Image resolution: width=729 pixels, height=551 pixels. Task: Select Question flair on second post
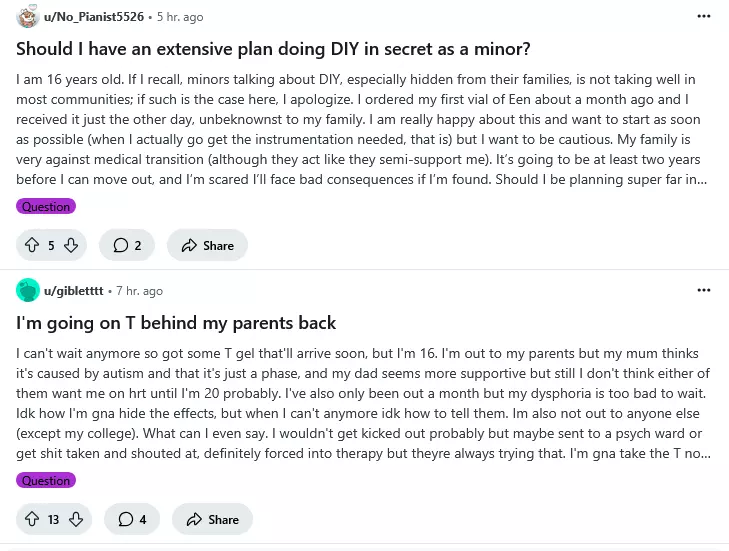[x=46, y=480]
